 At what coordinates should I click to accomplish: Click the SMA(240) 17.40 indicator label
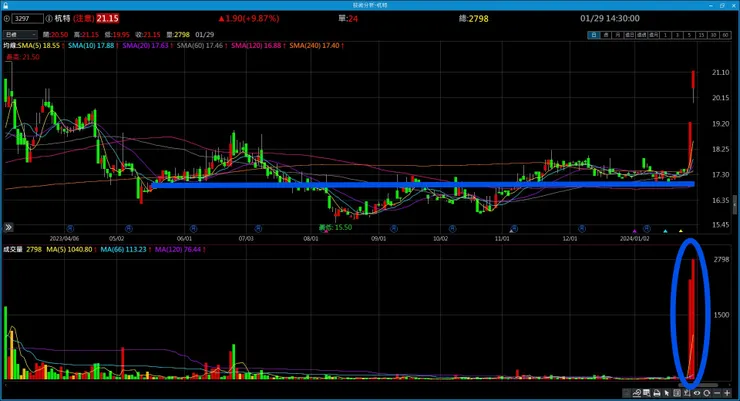point(314,46)
